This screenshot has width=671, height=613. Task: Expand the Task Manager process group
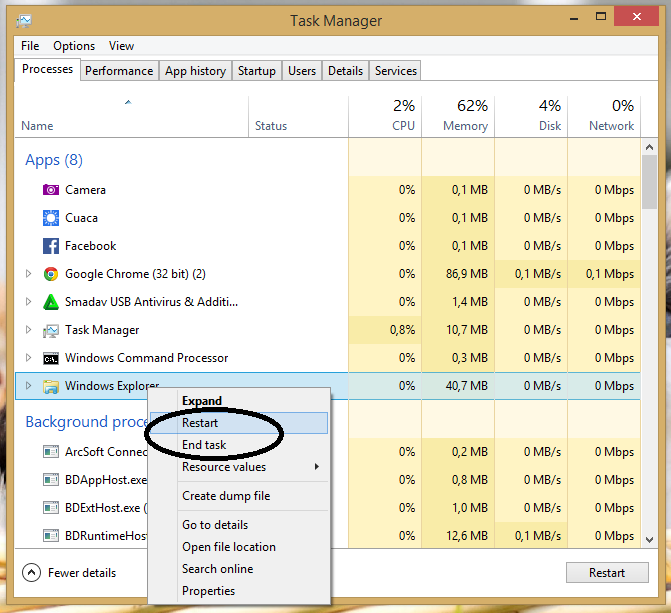pyautogui.click(x=28, y=330)
